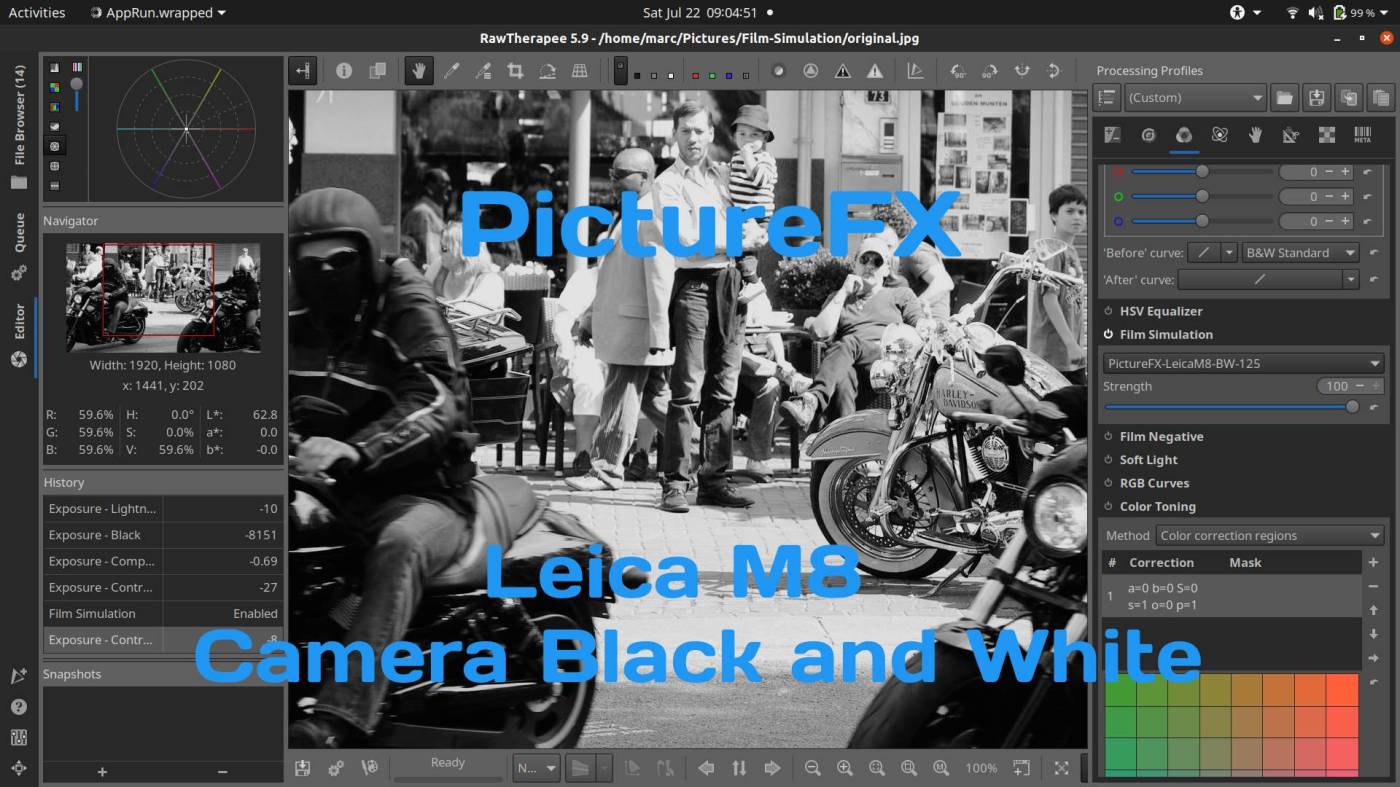Open the Processing Profiles (Custom) dropdown
Viewport: 1400px width, 787px height.
1196,98
